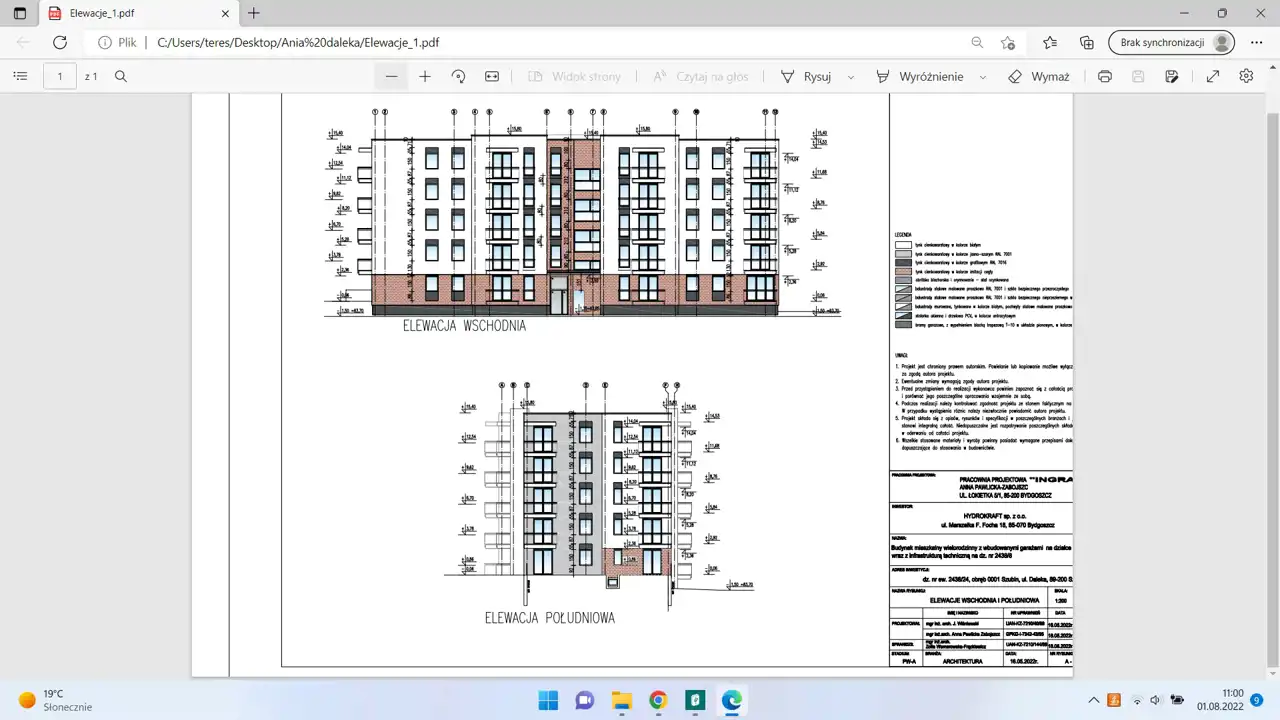
Task: Activate the Wymaż eraser tool
Action: click(1039, 76)
